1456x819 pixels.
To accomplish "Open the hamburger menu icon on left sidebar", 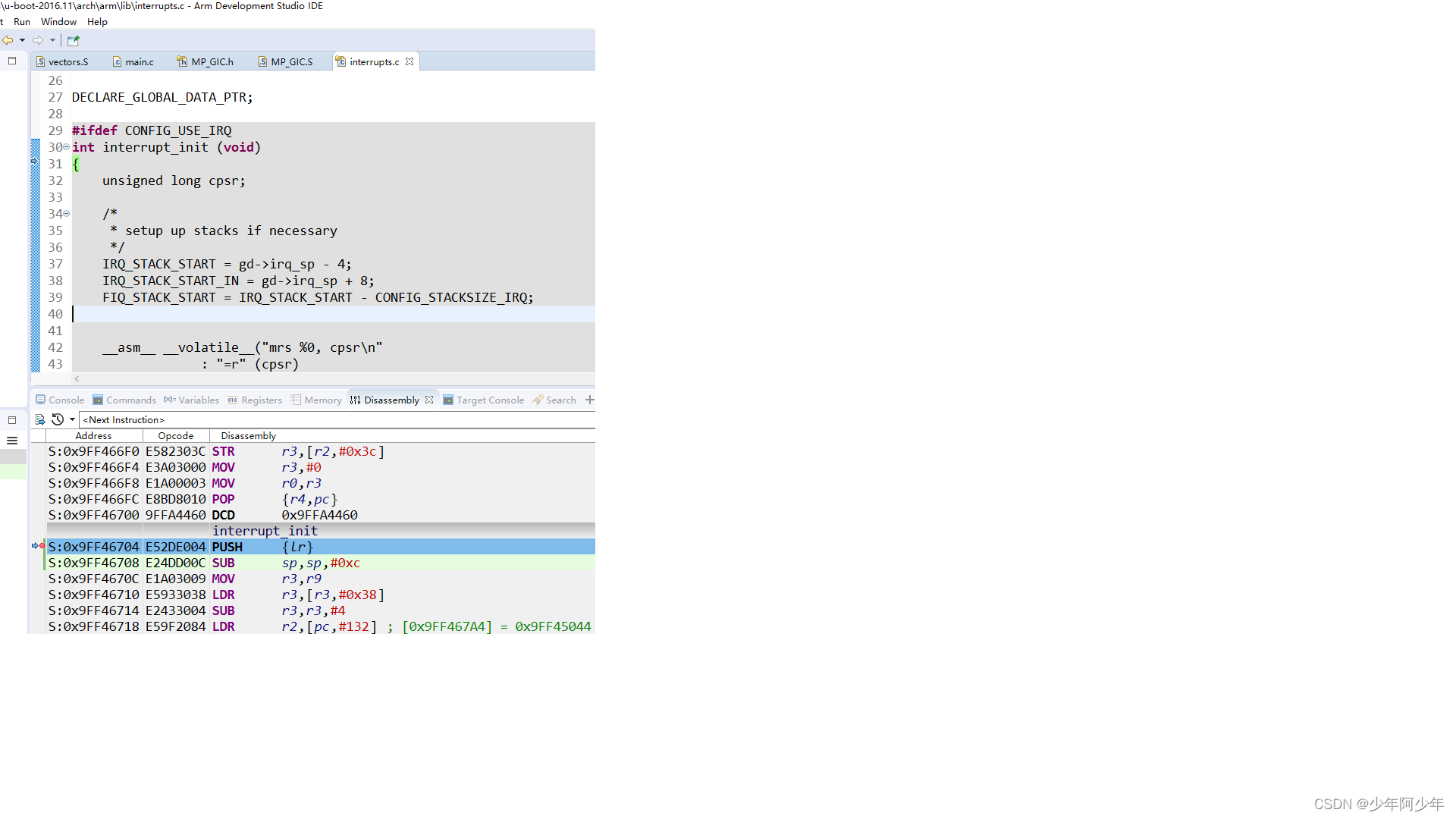I will coord(11,440).
